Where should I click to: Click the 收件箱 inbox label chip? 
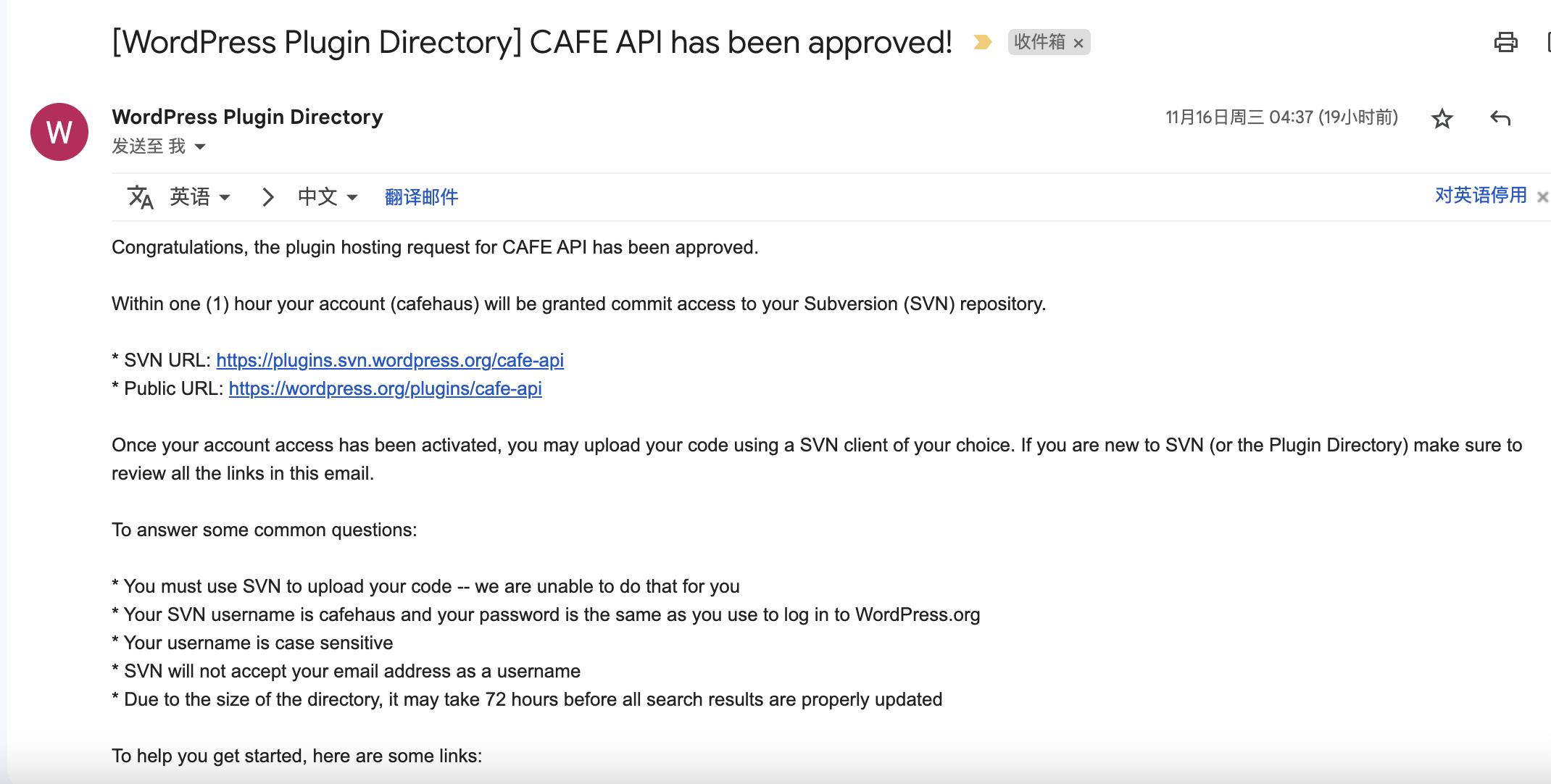click(x=1039, y=43)
